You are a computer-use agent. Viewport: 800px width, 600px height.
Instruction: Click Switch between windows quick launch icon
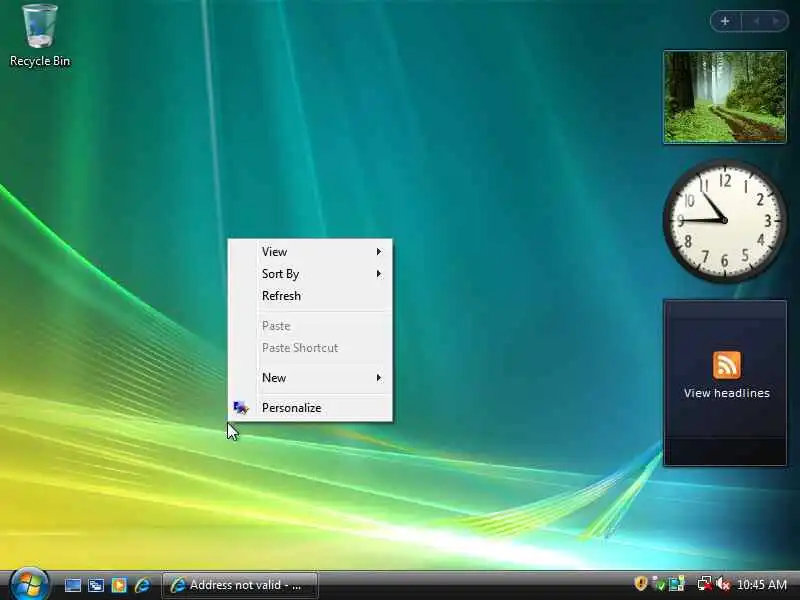[x=96, y=585]
